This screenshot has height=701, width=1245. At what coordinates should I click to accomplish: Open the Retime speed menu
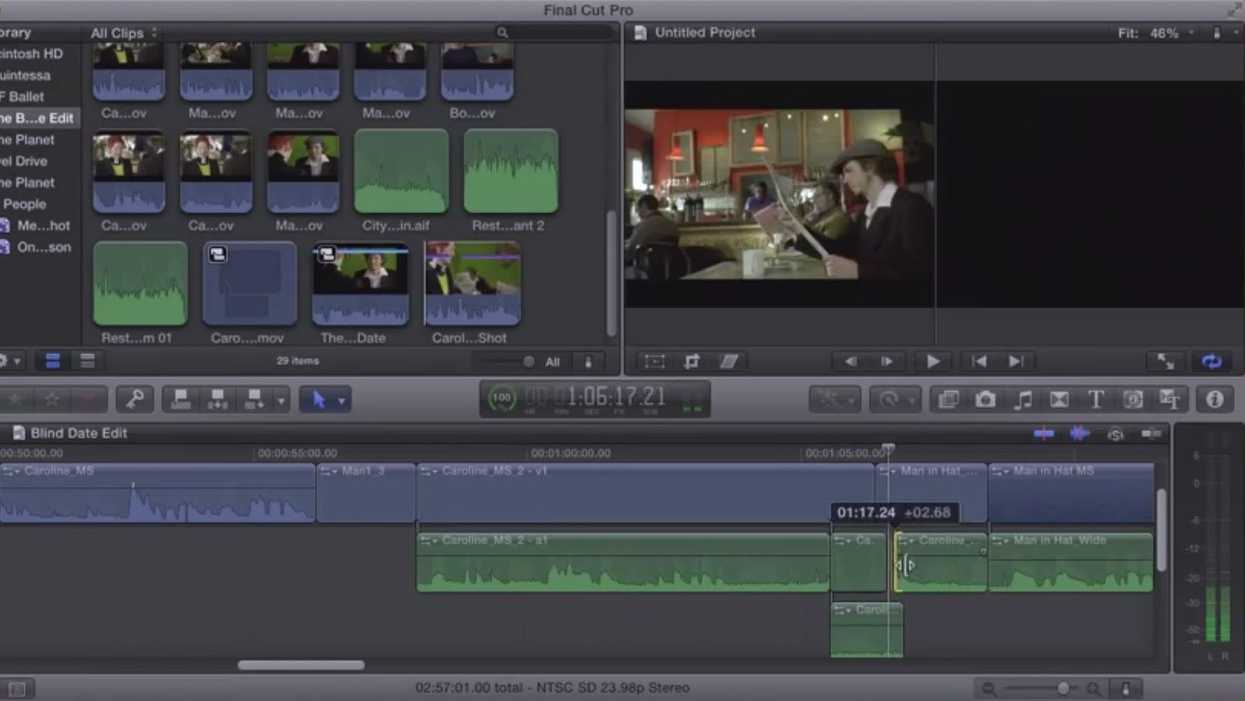[x=895, y=400]
